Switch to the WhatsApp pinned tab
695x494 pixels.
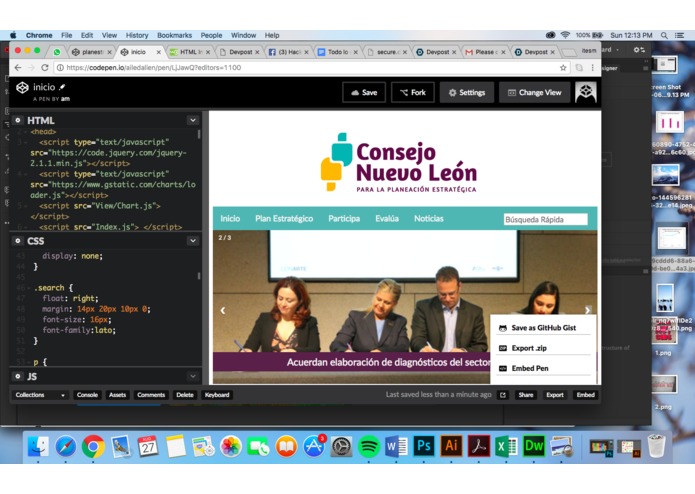(57, 52)
